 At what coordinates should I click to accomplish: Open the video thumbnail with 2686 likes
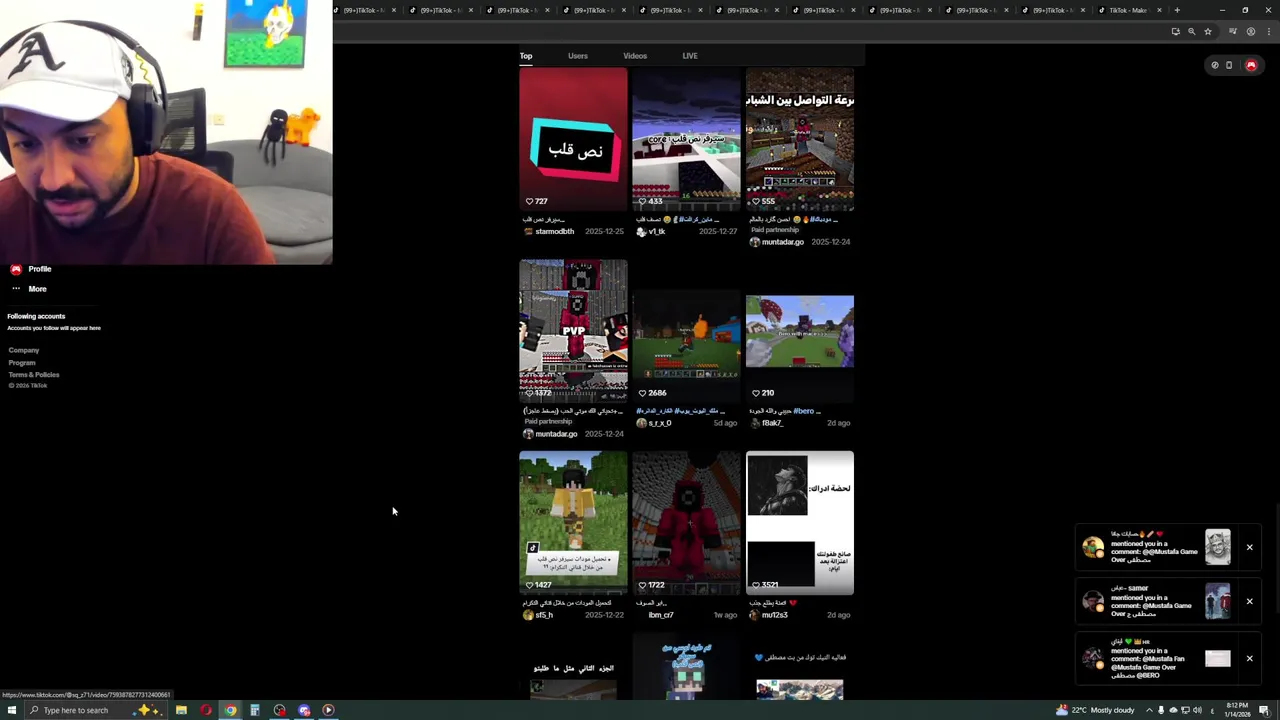686,331
